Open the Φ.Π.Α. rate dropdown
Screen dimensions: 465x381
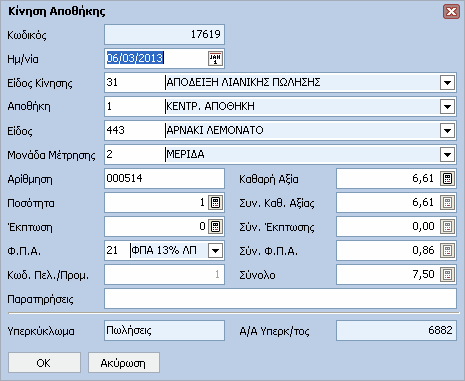click(x=215, y=251)
